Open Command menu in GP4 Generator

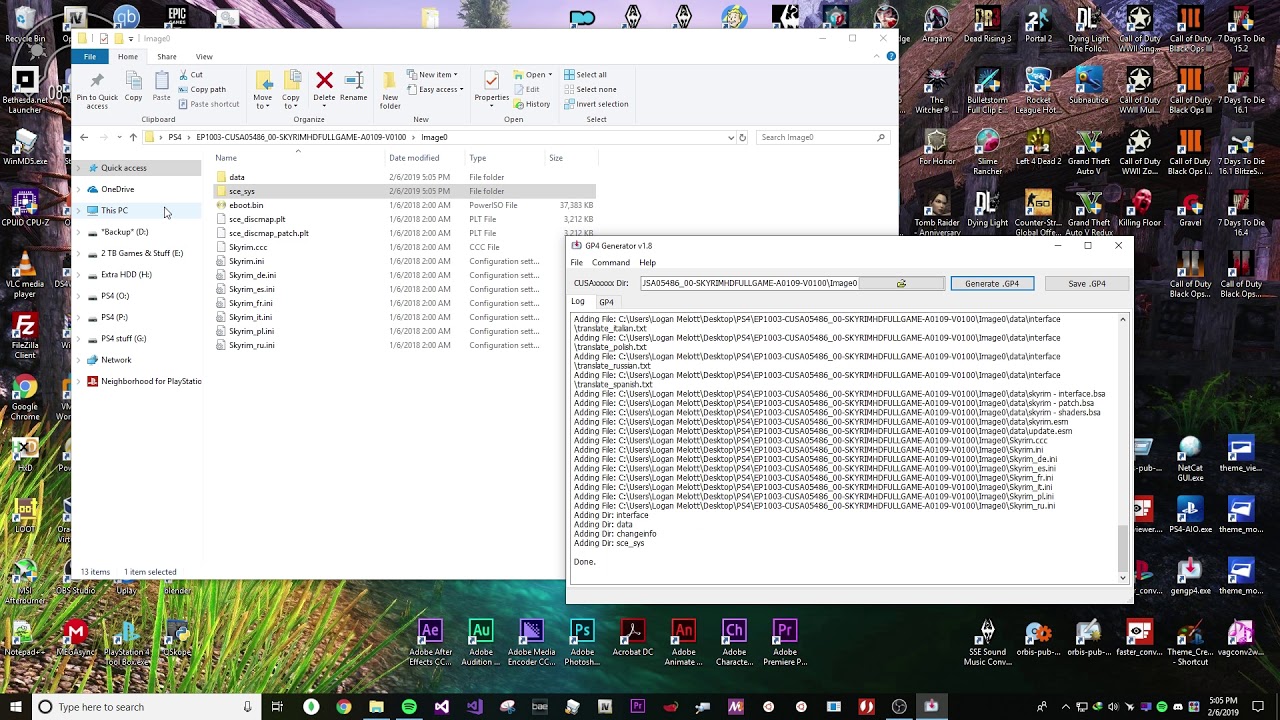[x=611, y=263]
